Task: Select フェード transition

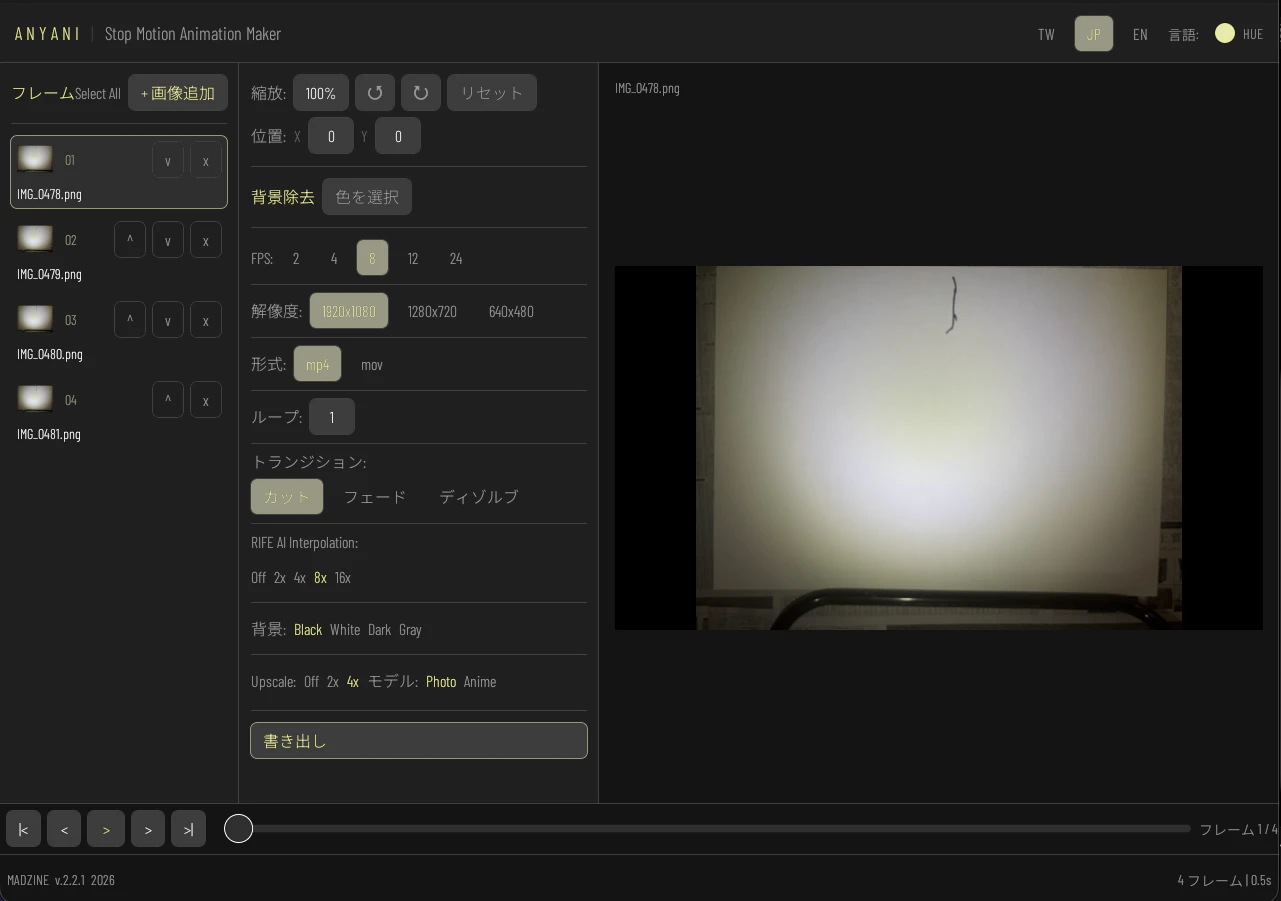Action: (x=375, y=497)
